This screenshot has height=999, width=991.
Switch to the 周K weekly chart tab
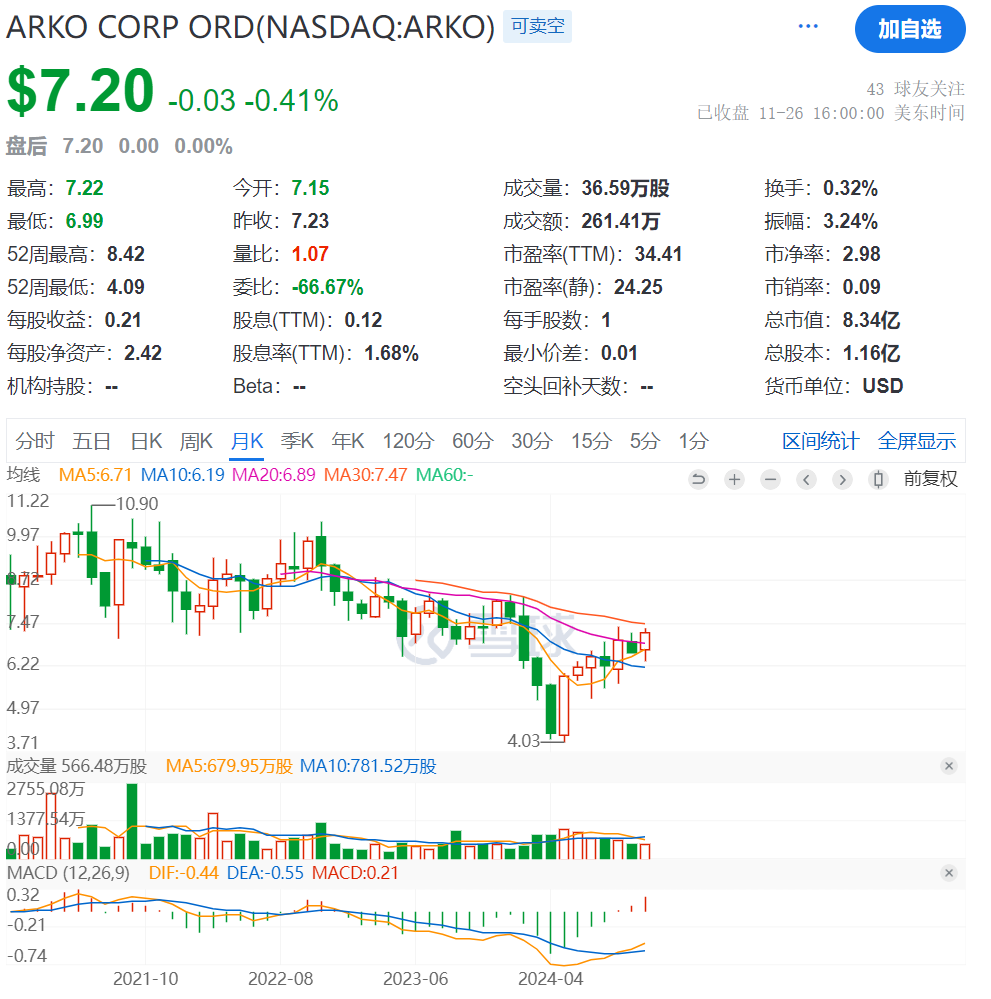pyautogui.click(x=196, y=441)
